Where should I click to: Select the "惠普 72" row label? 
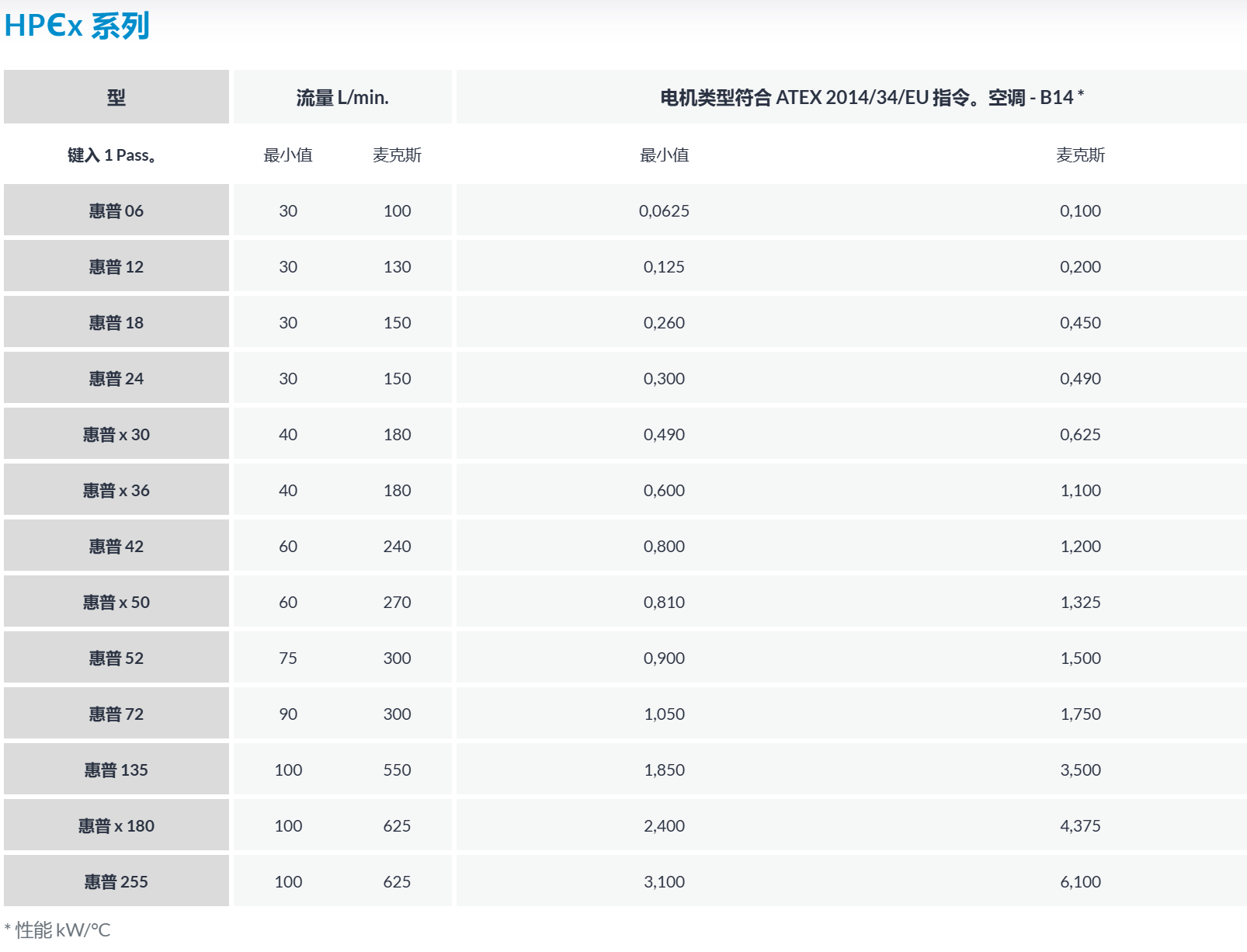point(116,714)
